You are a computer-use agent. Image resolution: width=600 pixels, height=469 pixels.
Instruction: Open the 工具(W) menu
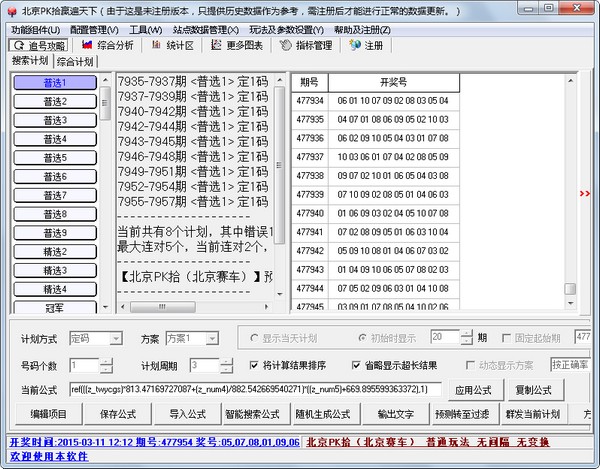(146, 30)
